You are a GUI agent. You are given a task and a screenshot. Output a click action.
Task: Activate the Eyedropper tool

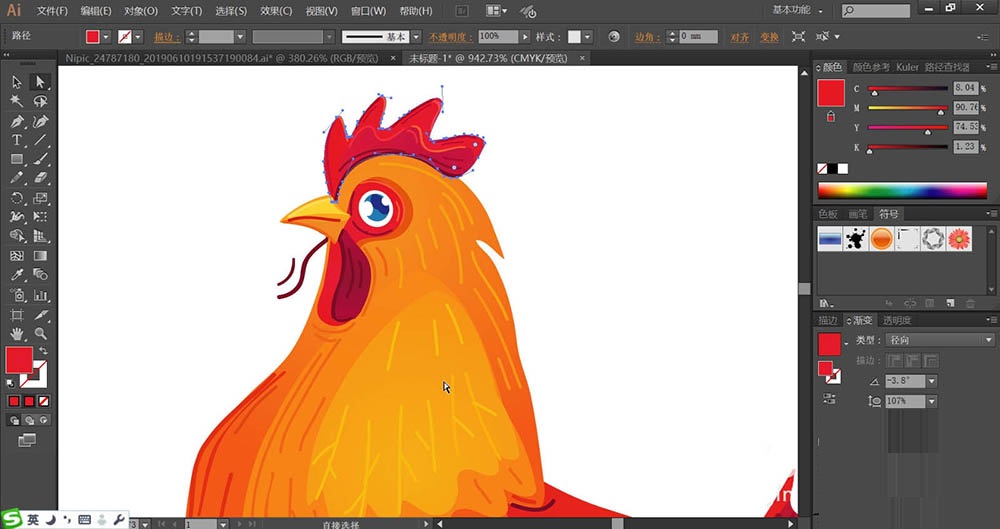pos(17,274)
